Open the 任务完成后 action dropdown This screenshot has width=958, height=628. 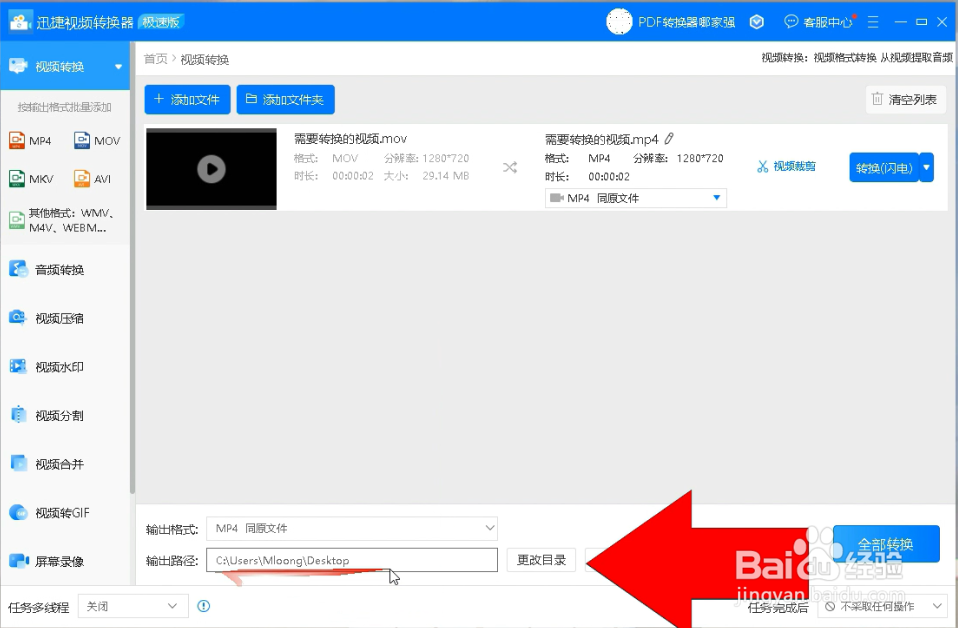click(883, 606)
